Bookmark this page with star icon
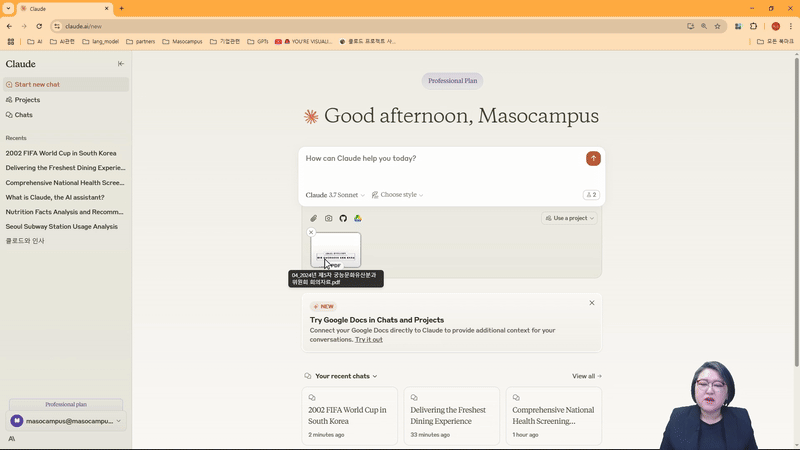This screenshot has width=800, height=450. [717, 26]
